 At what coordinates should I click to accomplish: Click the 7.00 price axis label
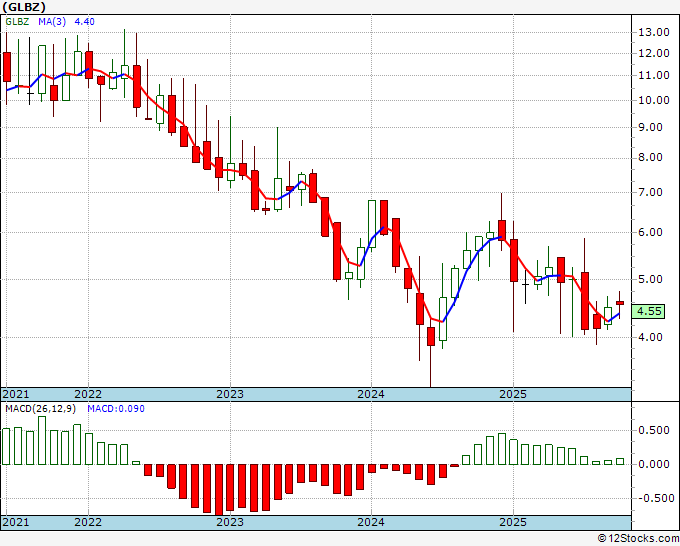[x=651, y=192]
